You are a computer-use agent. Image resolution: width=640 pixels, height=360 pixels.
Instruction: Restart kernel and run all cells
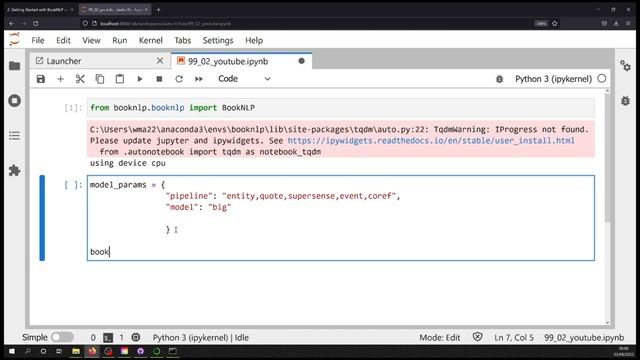pos(199,79)
